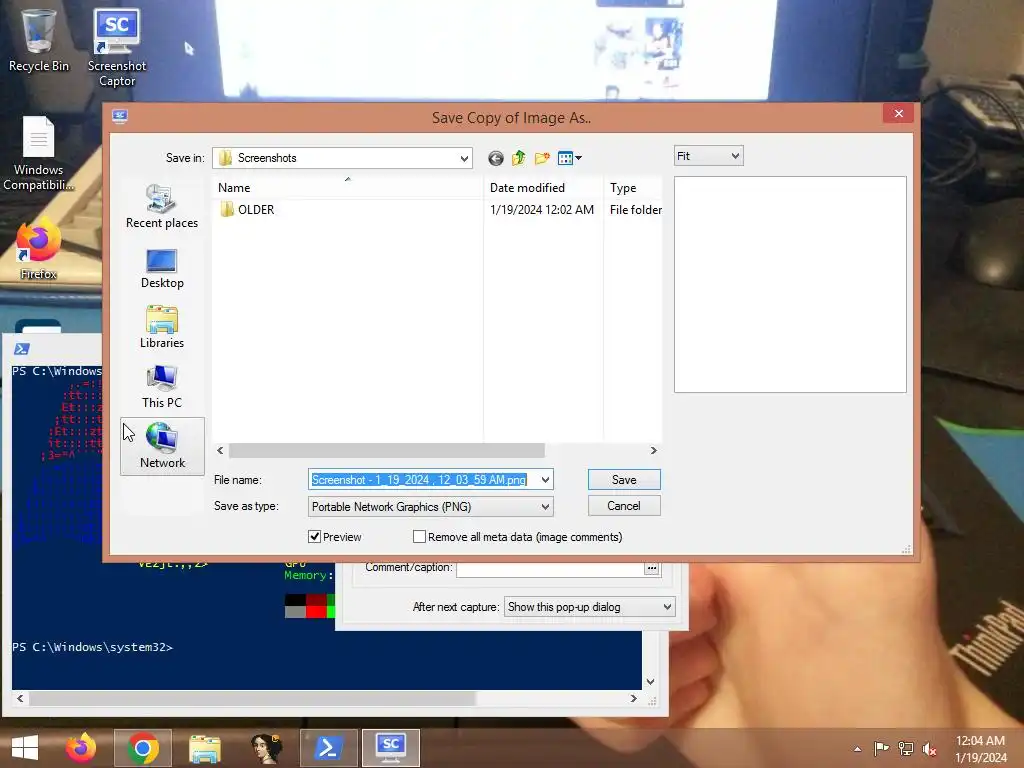The image size is (1024, 768).
Task: Go back to last folder visited
Action: click(x=496, y=158)
